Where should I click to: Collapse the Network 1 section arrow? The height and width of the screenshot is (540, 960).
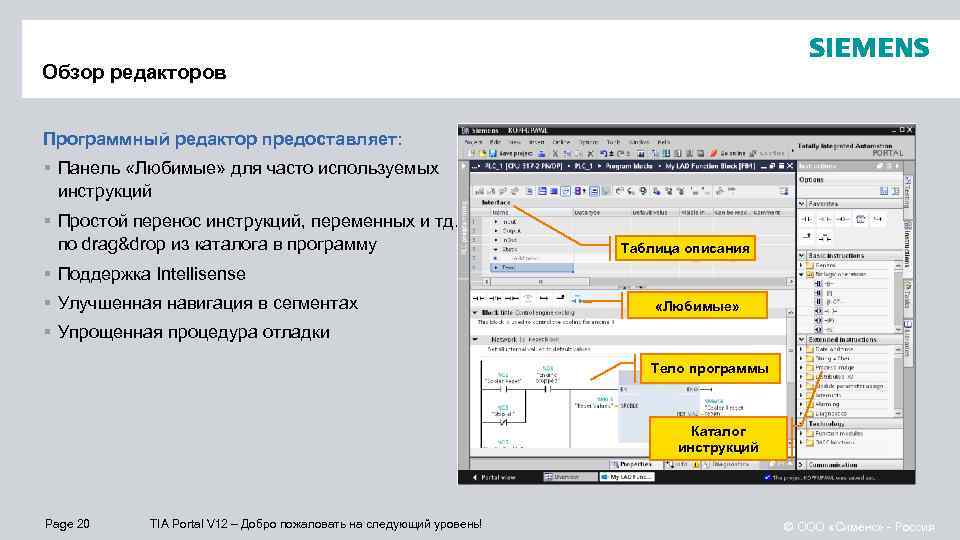(474, 339)
